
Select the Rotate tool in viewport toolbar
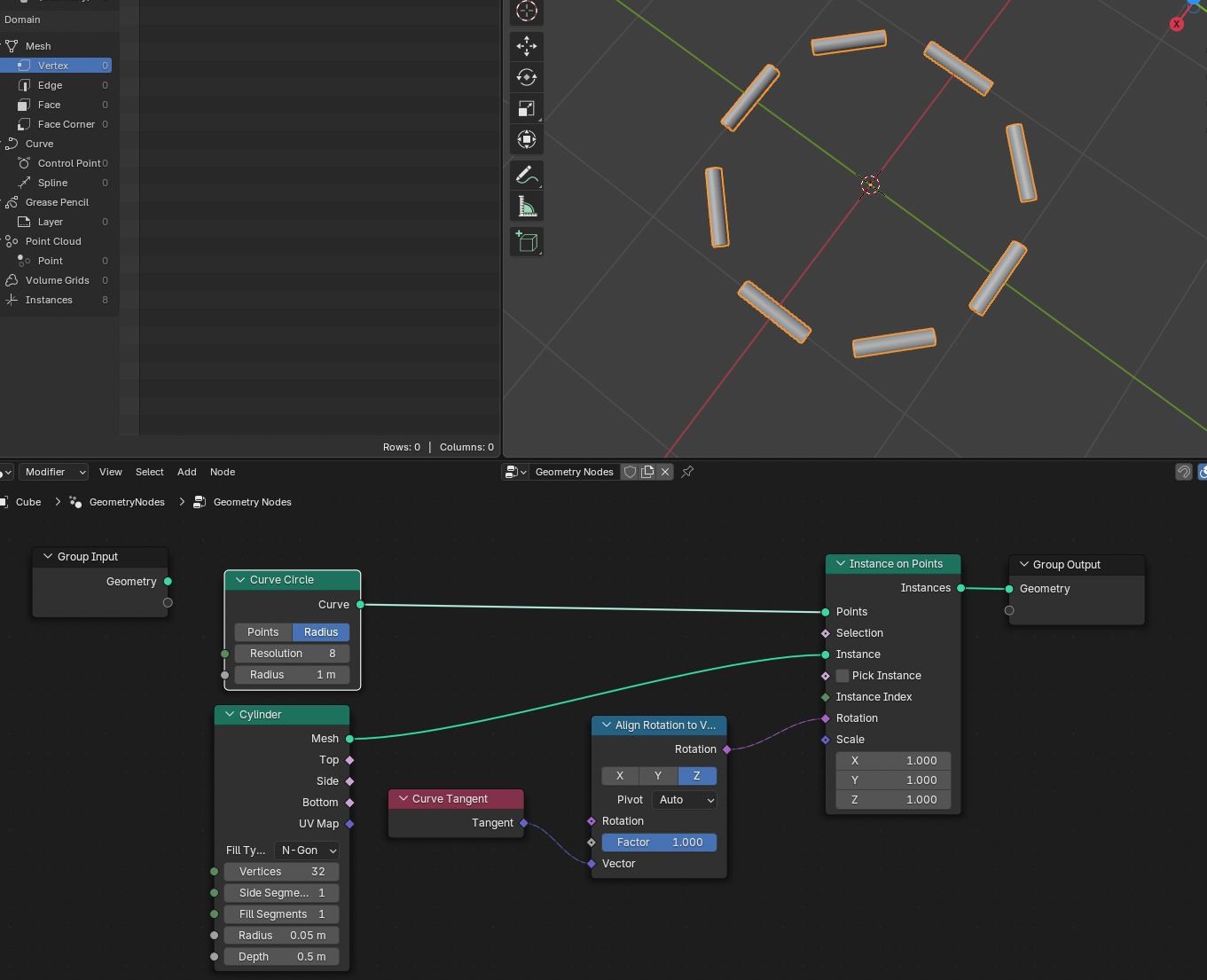pyautogui.click(x=527, y=77)
